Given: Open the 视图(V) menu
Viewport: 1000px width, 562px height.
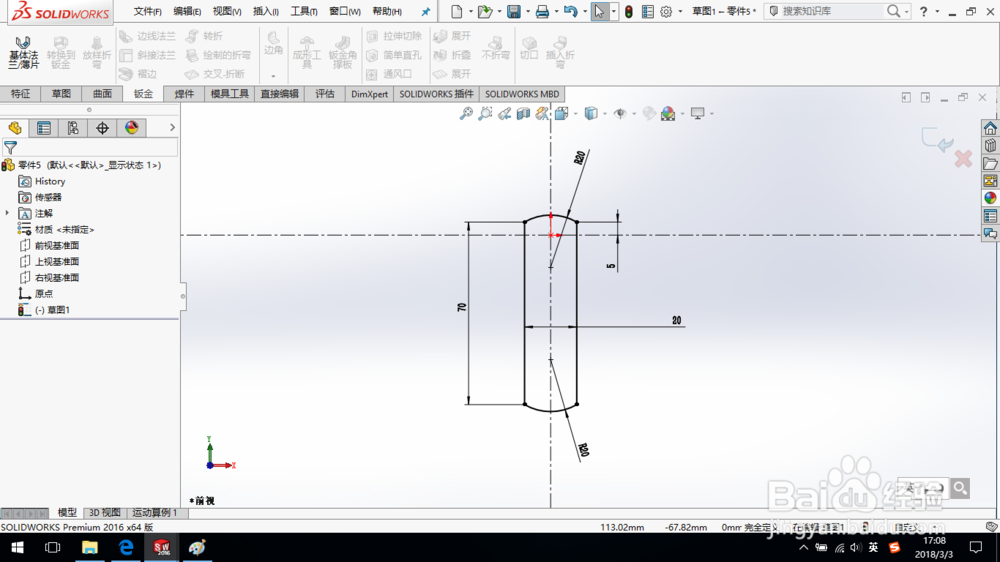Looking at the screenshot, I should (x=226, y=11).
